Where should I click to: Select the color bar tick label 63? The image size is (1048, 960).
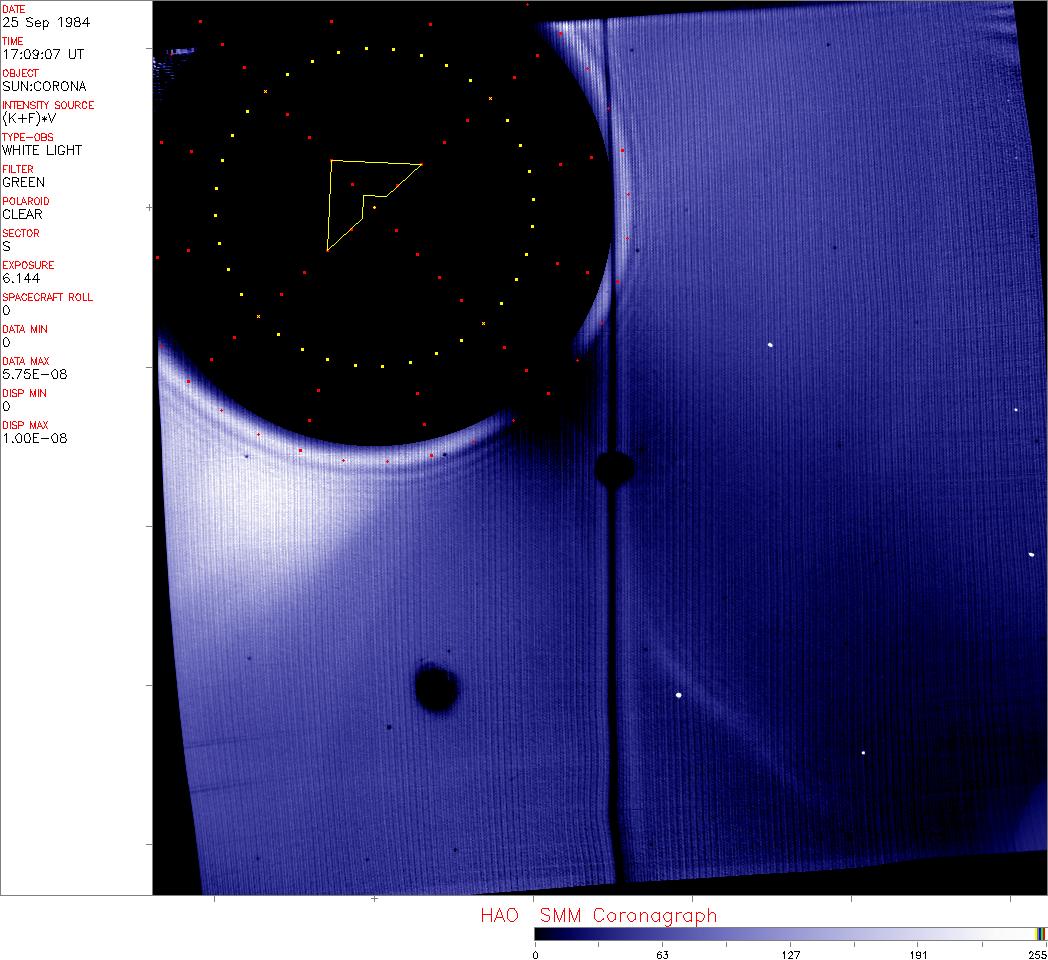tap(662, 954)
